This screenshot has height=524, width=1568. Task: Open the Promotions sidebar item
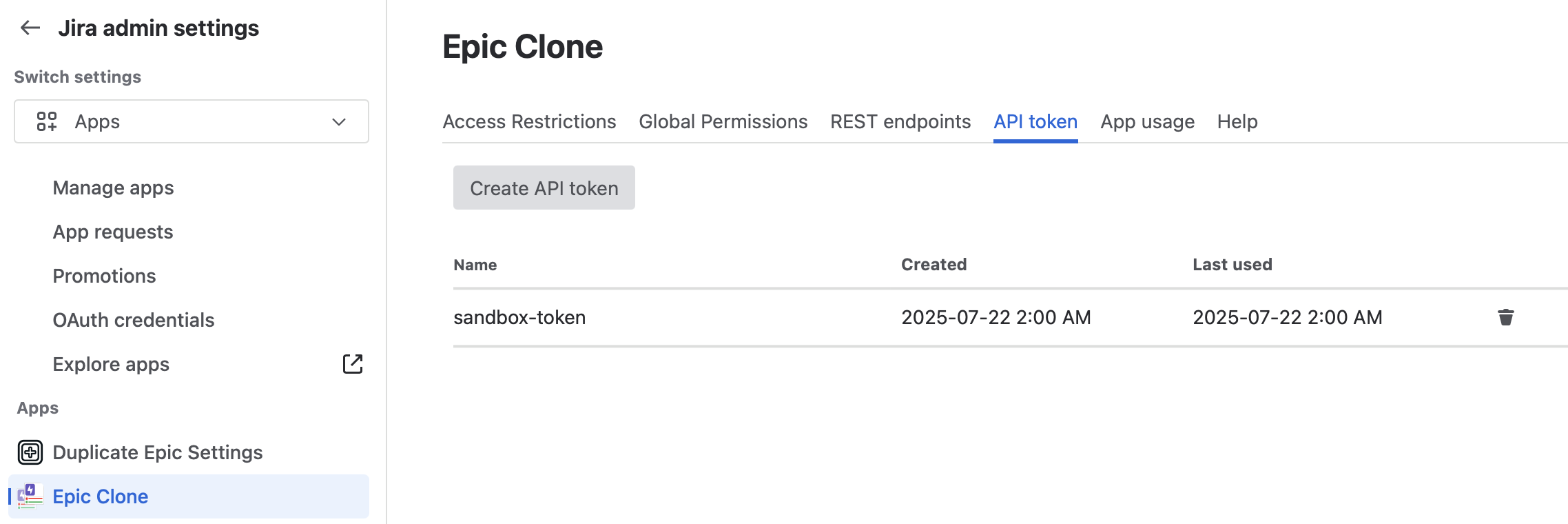tap(104, 276)
